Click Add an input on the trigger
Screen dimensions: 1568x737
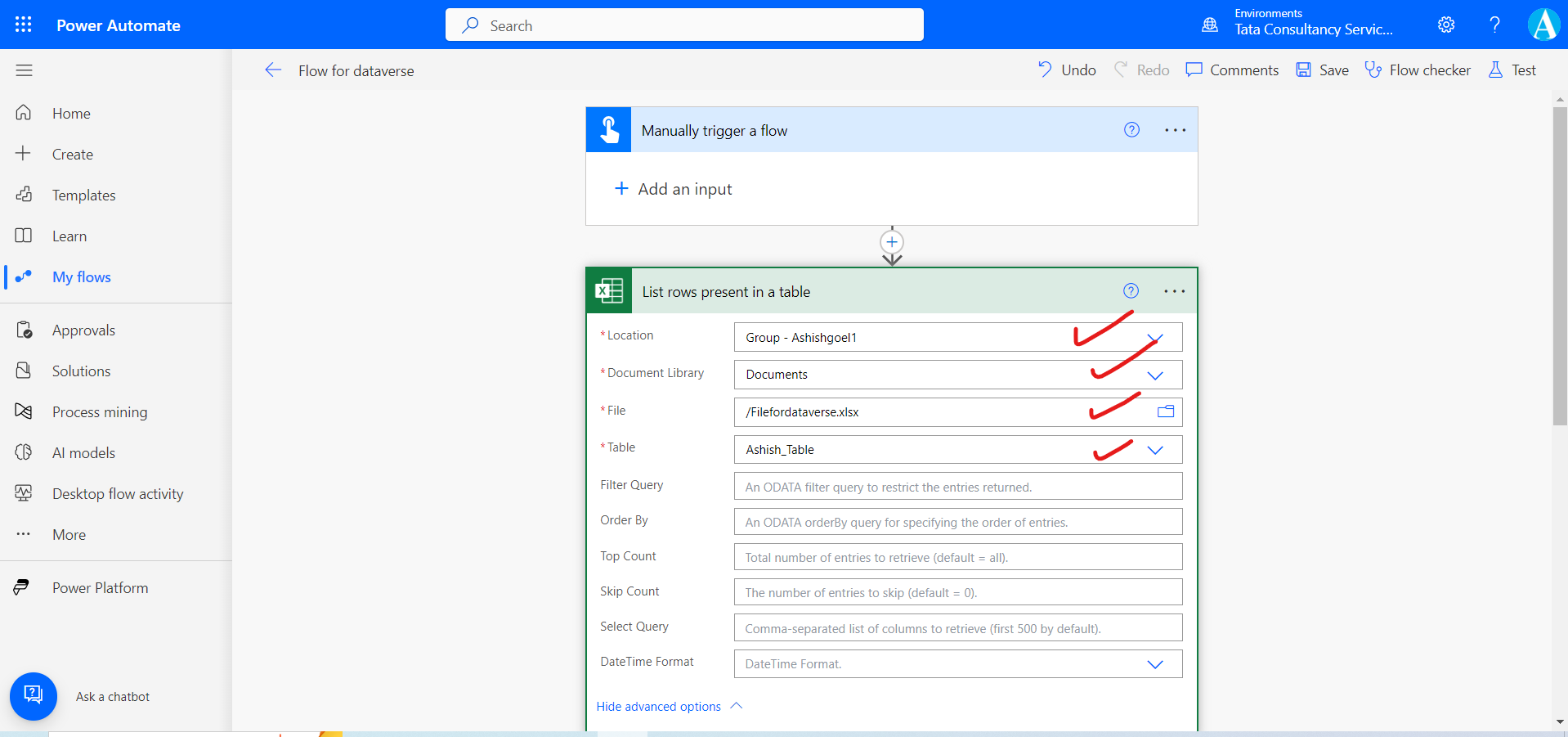(674, 188)
